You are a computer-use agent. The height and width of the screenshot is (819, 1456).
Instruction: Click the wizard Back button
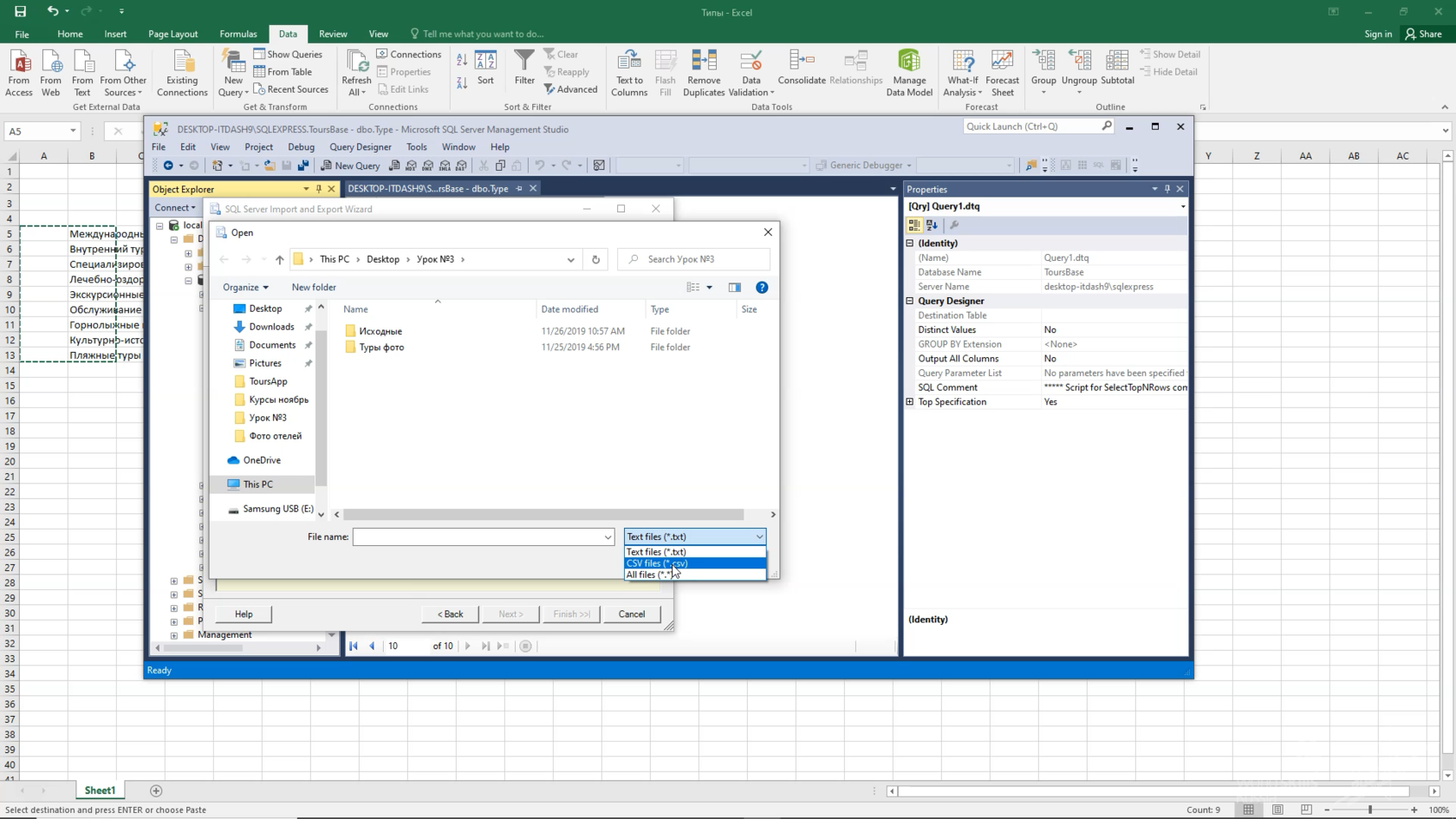click(x=451, y=614)
